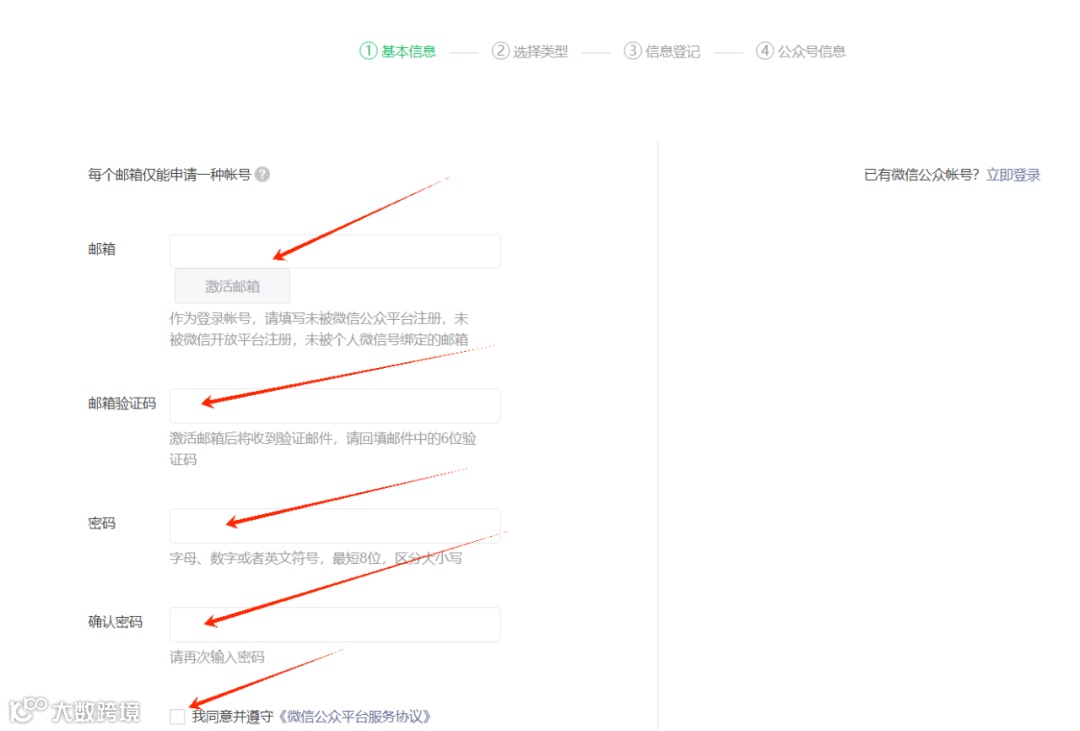Click the hint starting 激活邮箱后将收到验证邮件

[323, 449]
